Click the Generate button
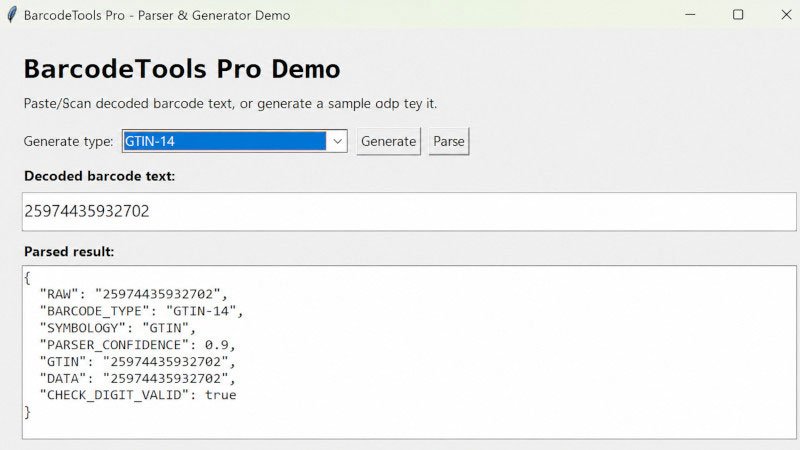 pyautogui.click(x=388, y=141)
